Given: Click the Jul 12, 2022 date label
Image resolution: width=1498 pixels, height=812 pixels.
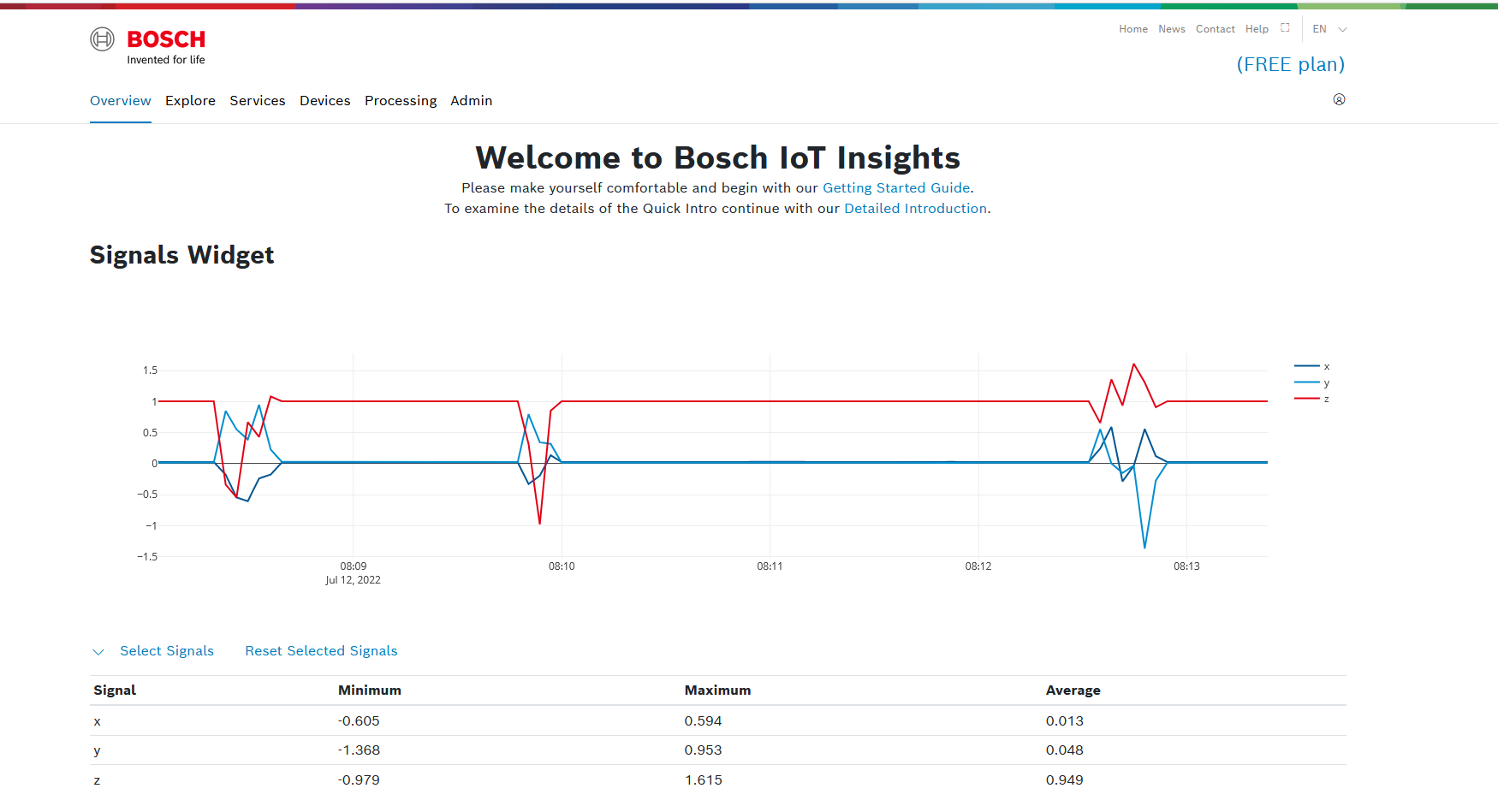Looking at the screenshot, I should tap(353, 580).
